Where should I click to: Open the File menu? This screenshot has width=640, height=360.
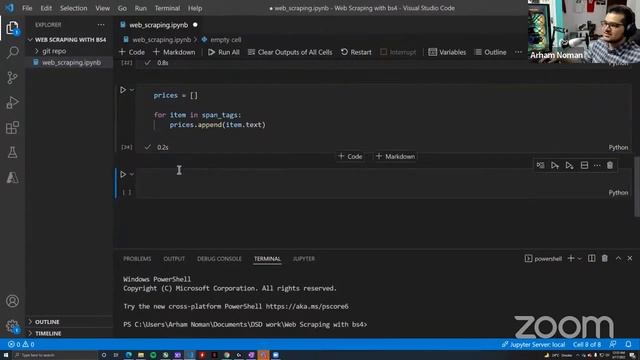point(27,8)
